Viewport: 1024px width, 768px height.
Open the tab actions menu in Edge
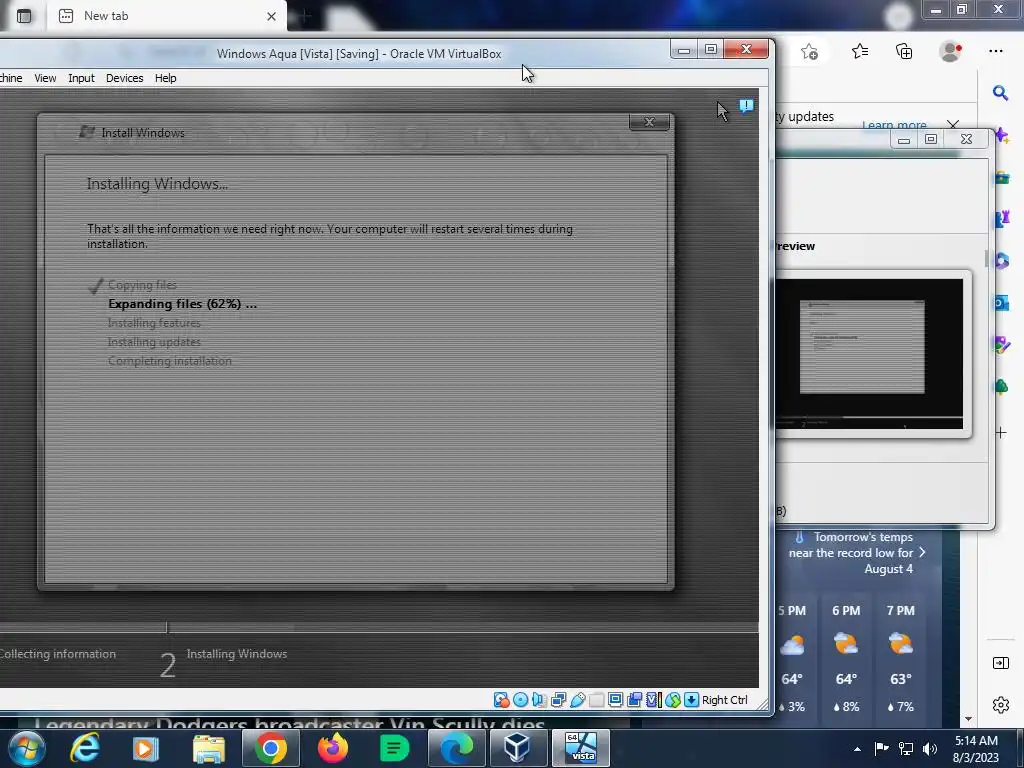click(x=24, y=16)
